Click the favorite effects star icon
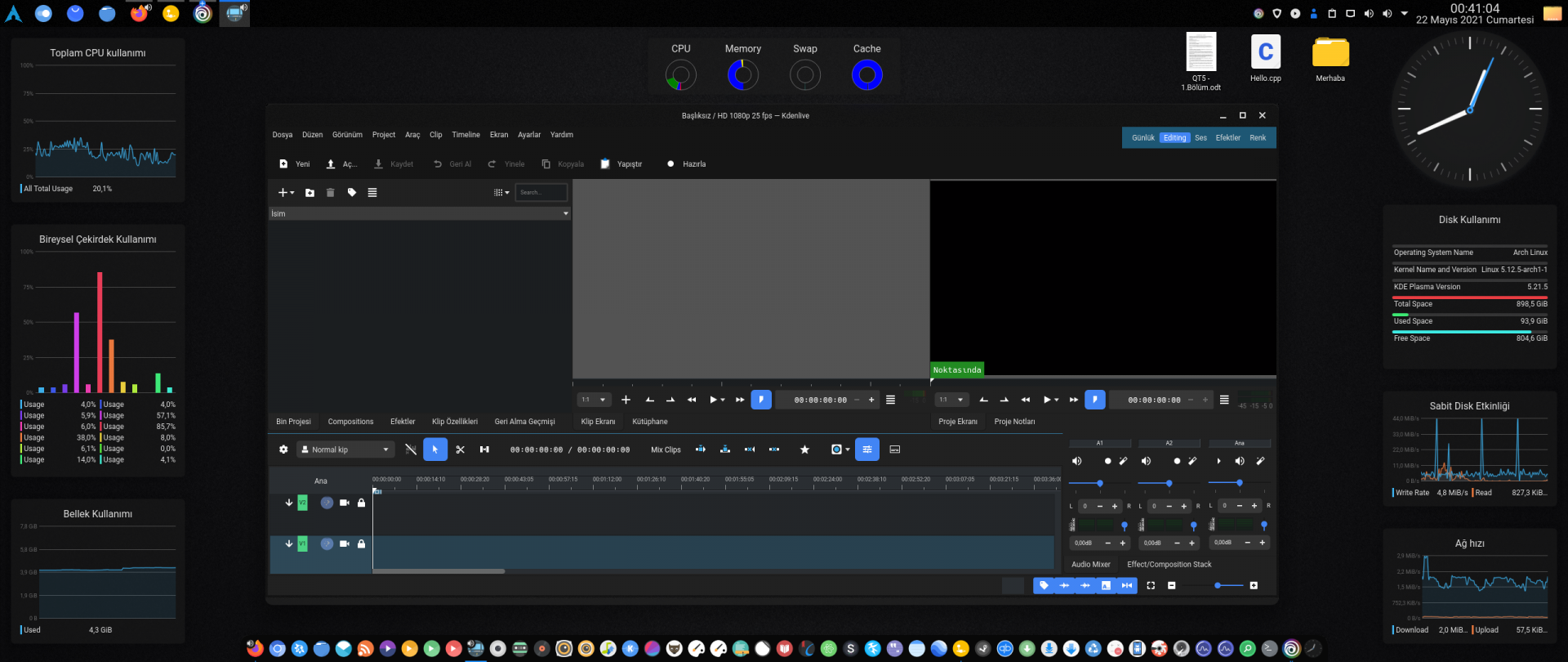 pos(804,450)
